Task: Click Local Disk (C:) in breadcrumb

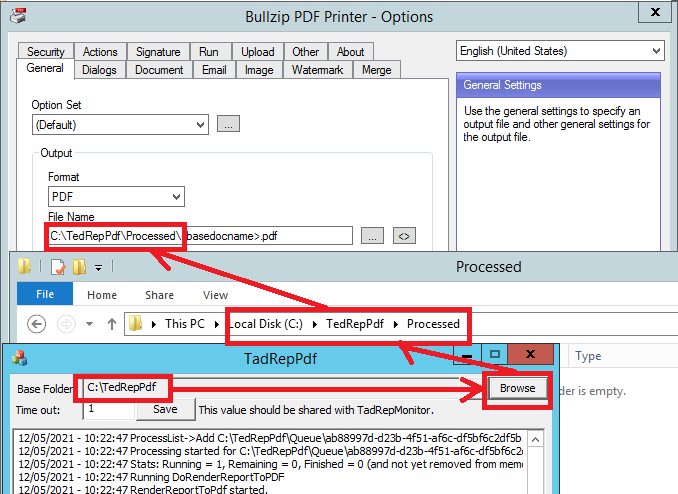Action: 265,324
